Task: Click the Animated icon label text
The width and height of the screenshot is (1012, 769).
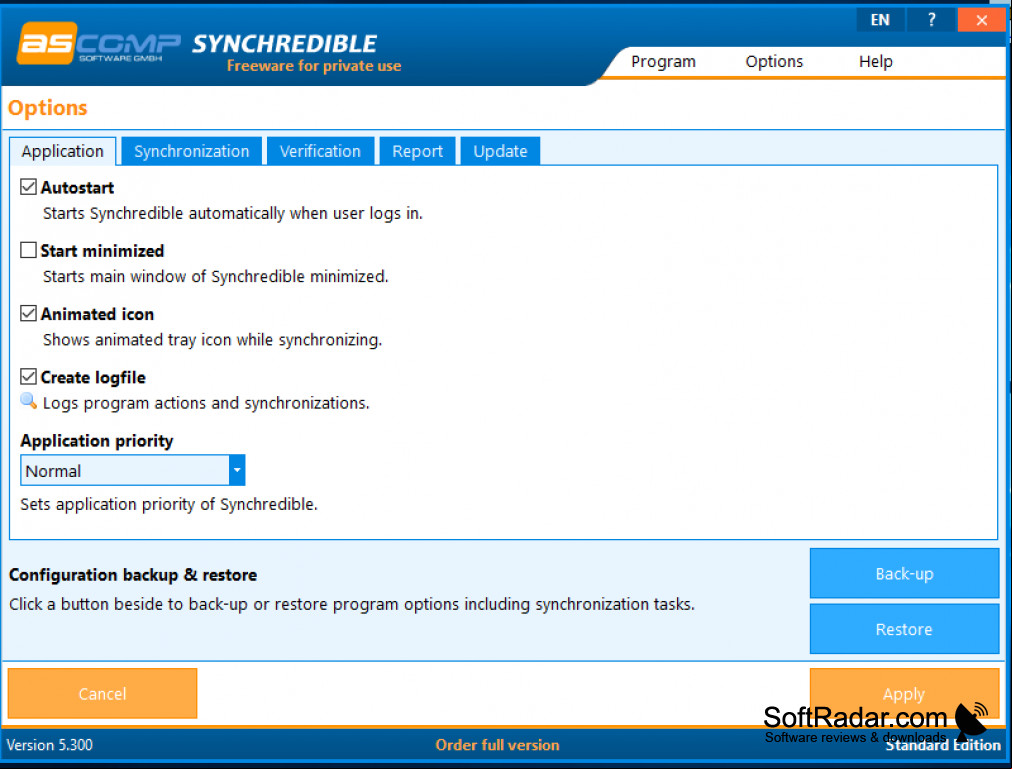Action: 97,314
